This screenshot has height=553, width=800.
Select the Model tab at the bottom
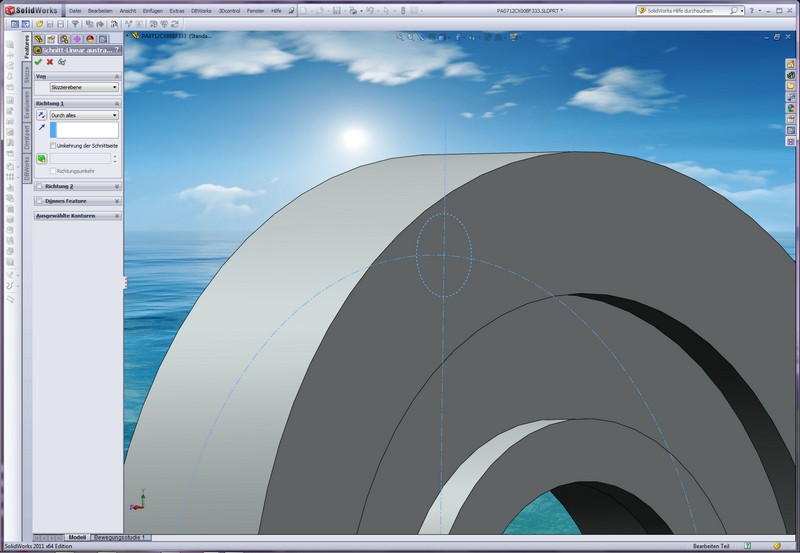[x=77, y=537]
